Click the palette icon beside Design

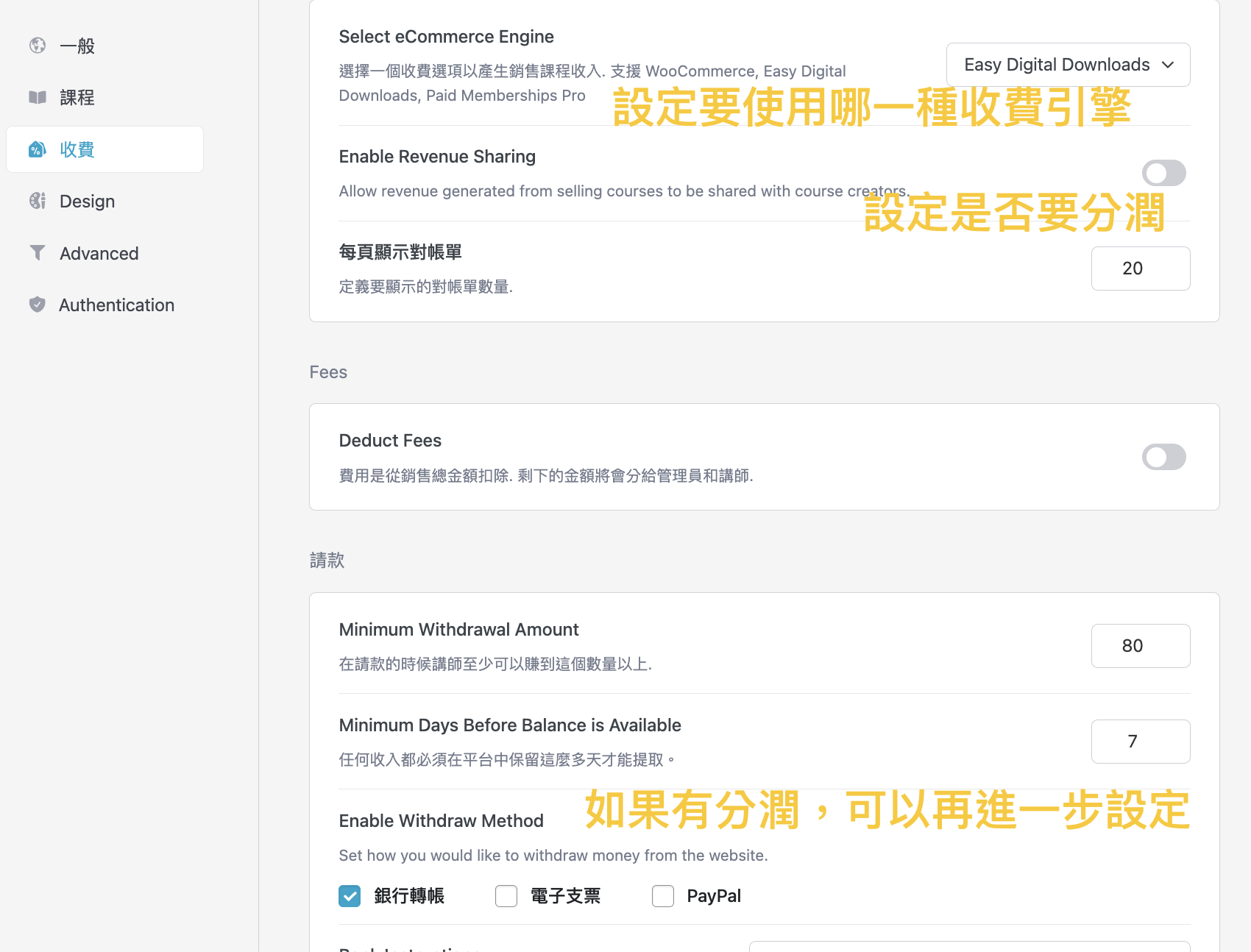point(38,201)
